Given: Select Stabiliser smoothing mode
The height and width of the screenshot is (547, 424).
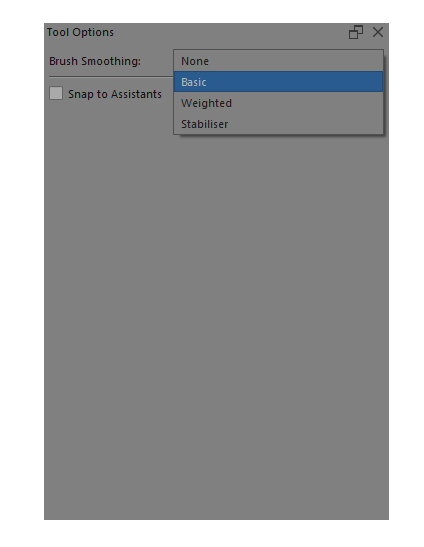Looking at the screenshot, I should pyautogui.click(x=278, y=124).
